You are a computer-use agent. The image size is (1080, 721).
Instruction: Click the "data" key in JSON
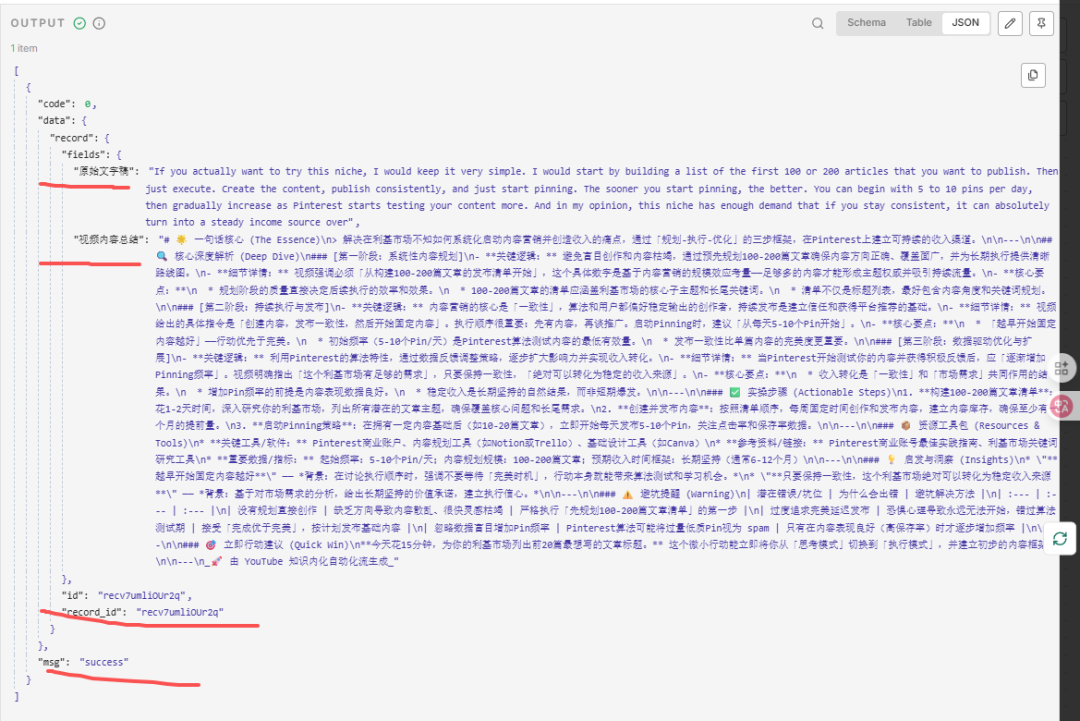point(55,120)
